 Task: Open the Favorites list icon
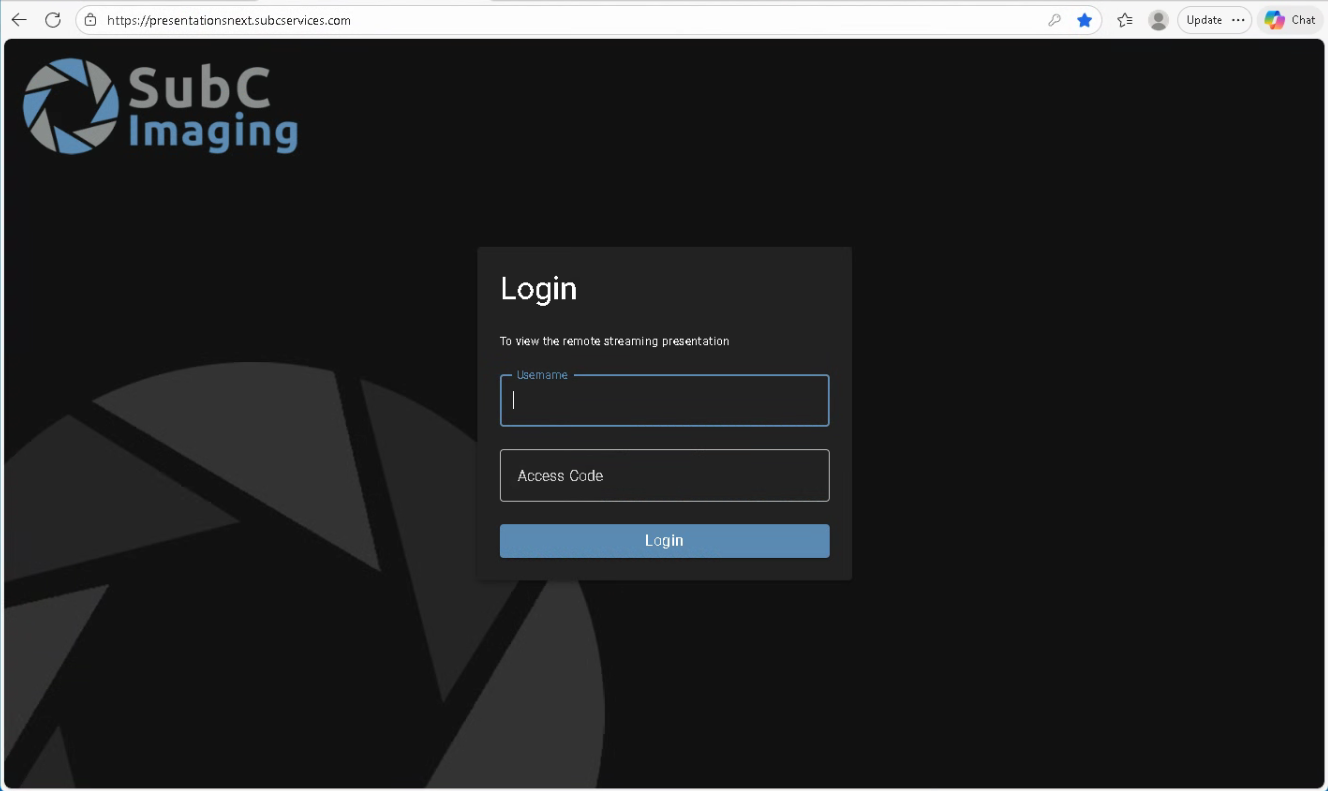[x=1125, y=20]
